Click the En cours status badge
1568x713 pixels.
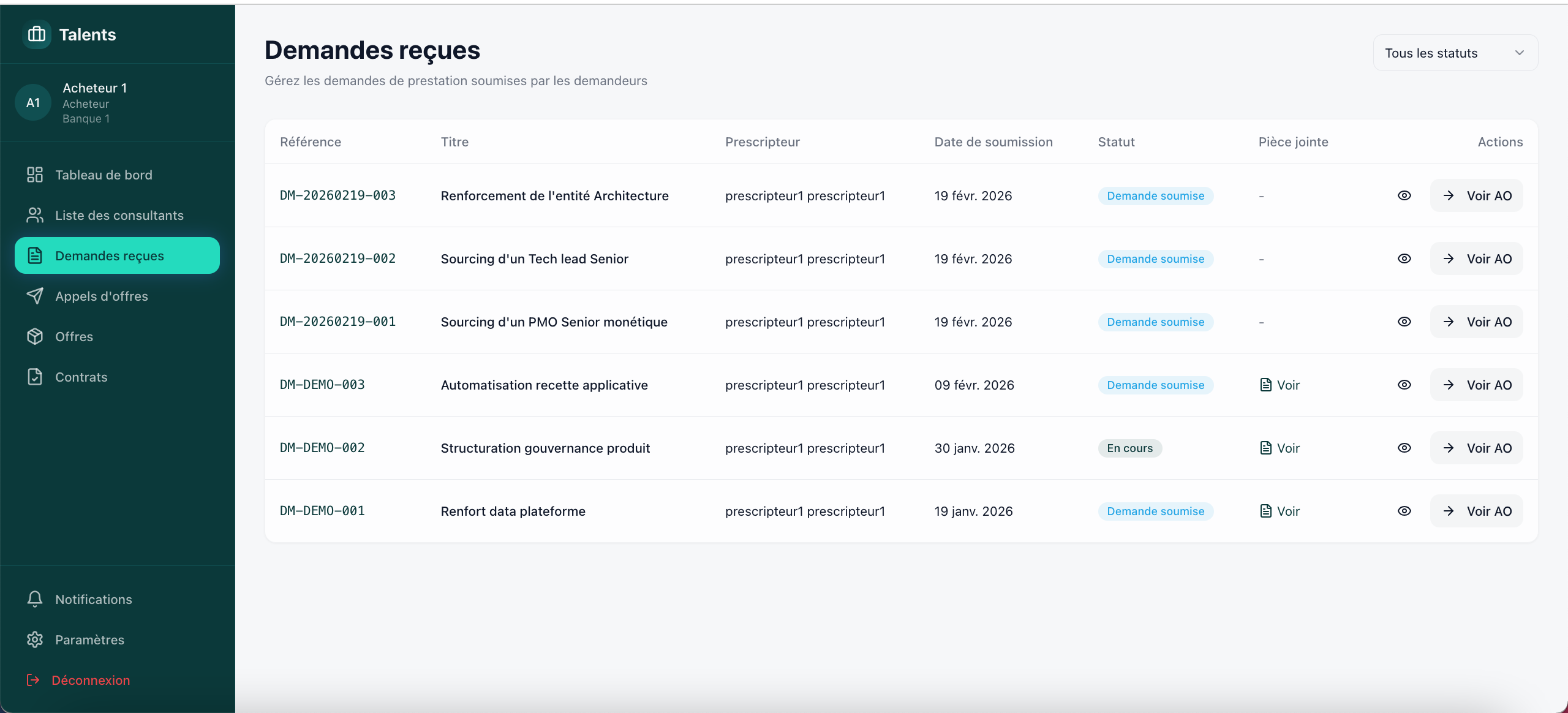[1129, 448]
